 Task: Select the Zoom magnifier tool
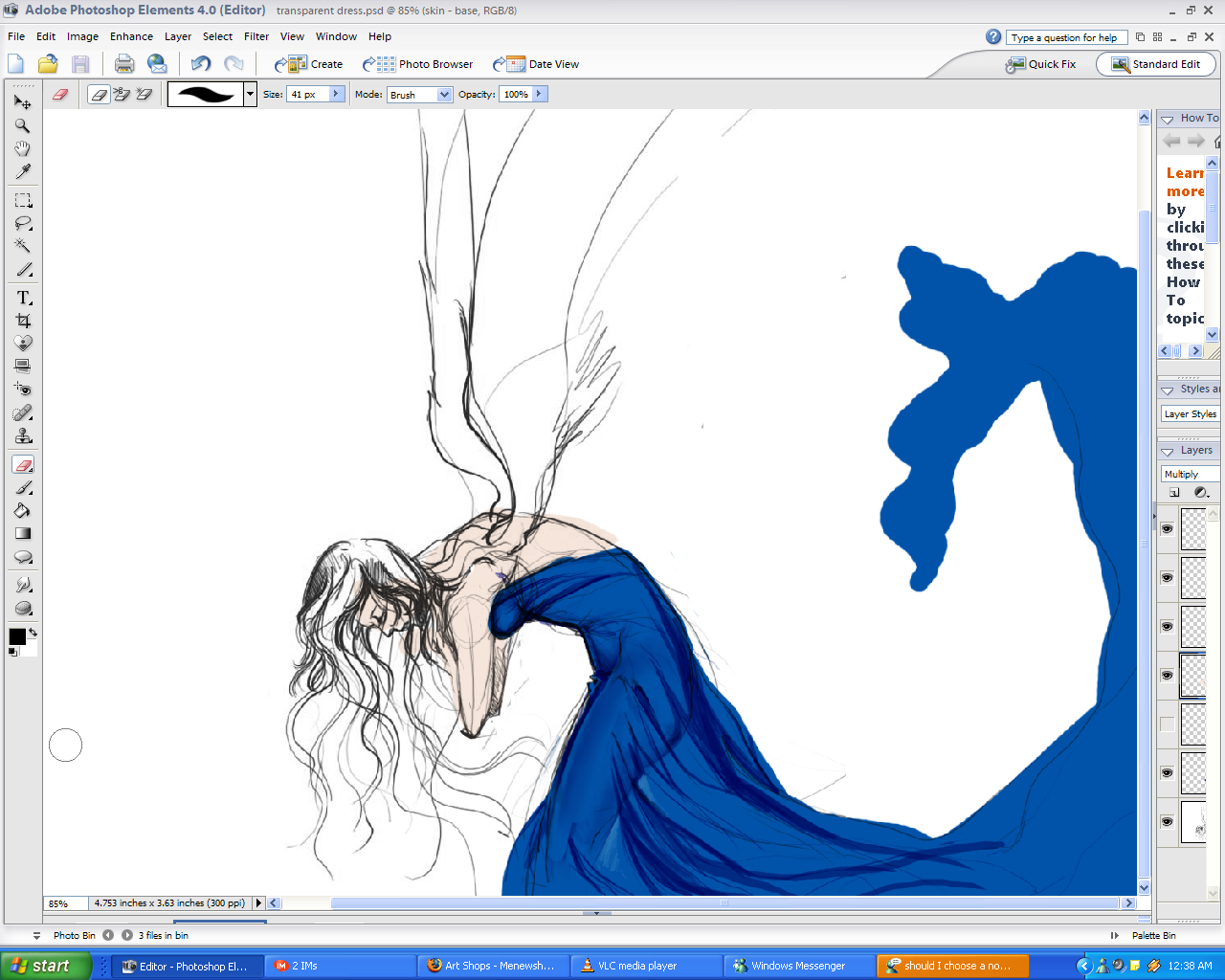23,125
